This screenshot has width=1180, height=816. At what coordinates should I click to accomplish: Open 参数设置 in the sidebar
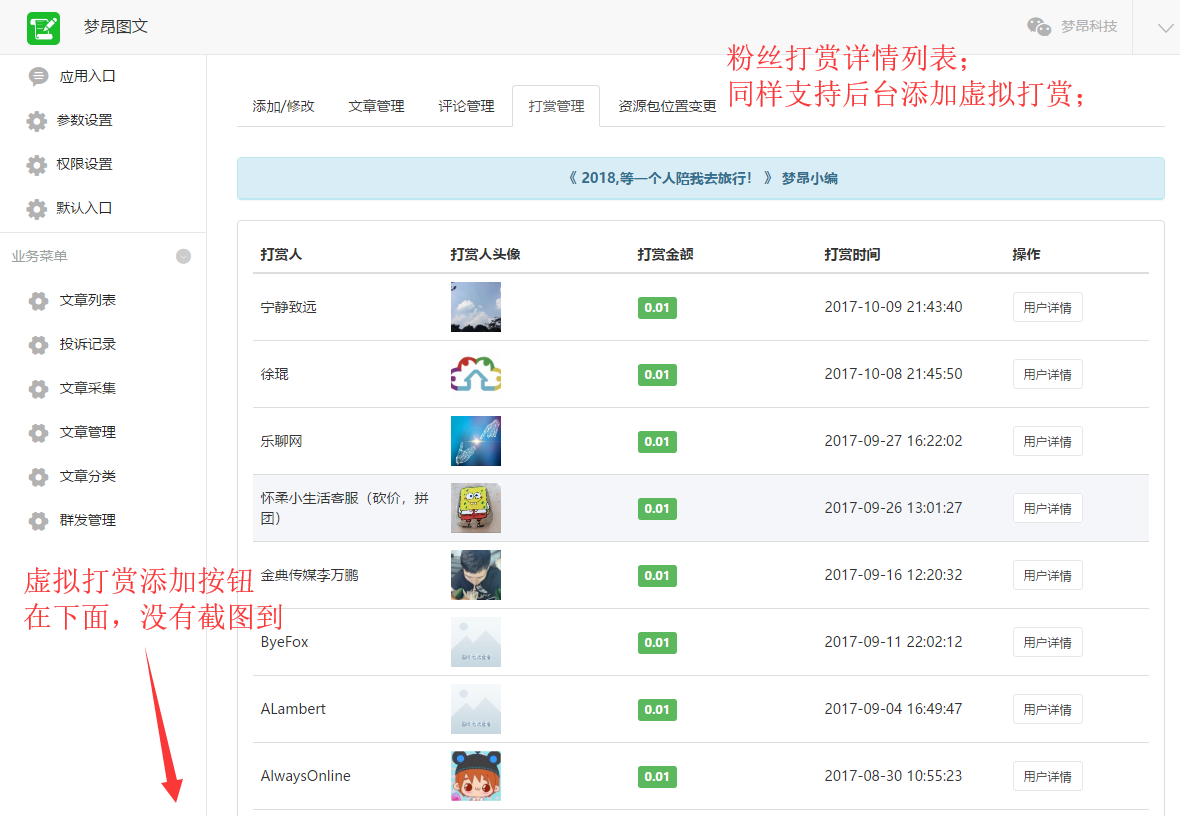tap(84, 120)
